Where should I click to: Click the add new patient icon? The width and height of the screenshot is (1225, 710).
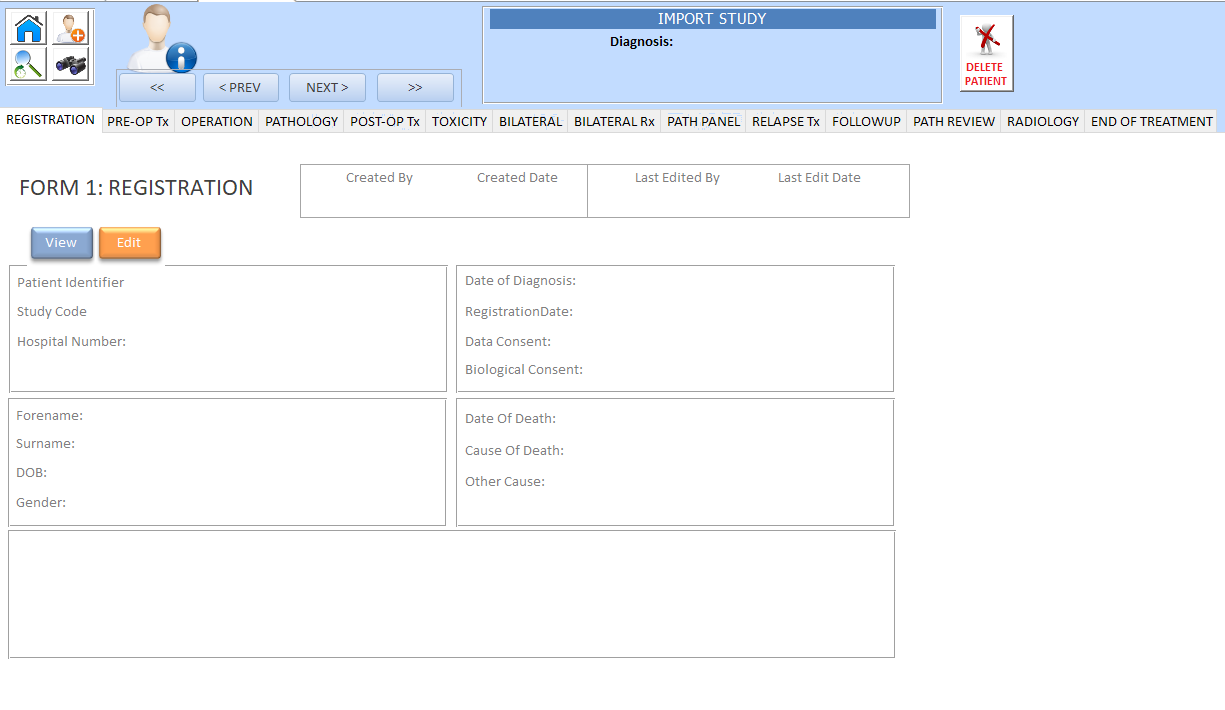point(70,28)
